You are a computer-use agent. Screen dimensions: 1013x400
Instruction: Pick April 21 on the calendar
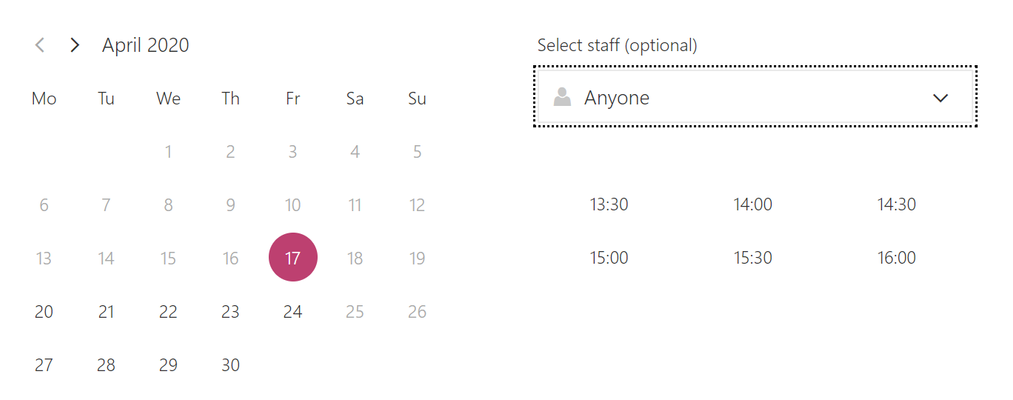[106, 312]
